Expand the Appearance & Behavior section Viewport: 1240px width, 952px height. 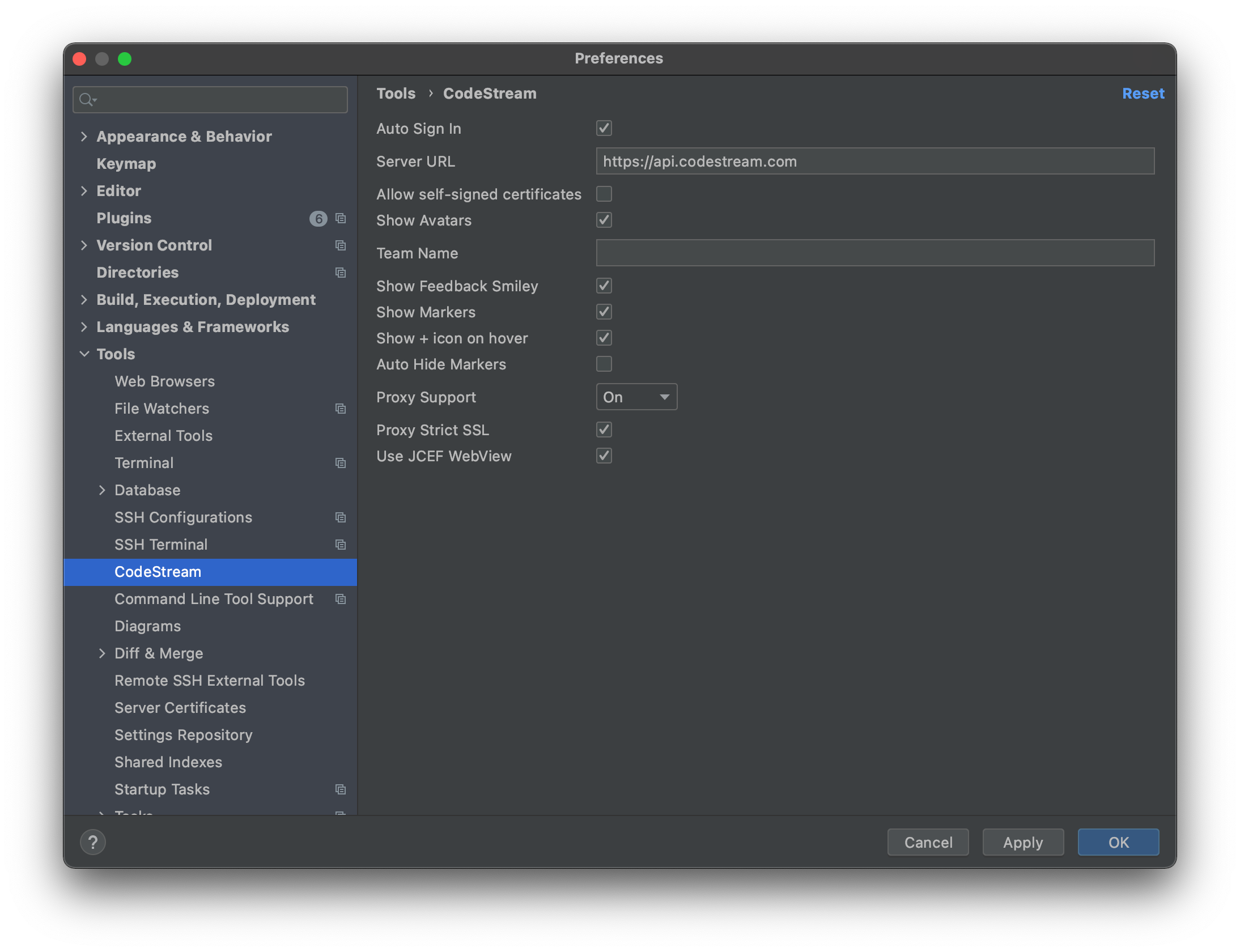(84, 137)
